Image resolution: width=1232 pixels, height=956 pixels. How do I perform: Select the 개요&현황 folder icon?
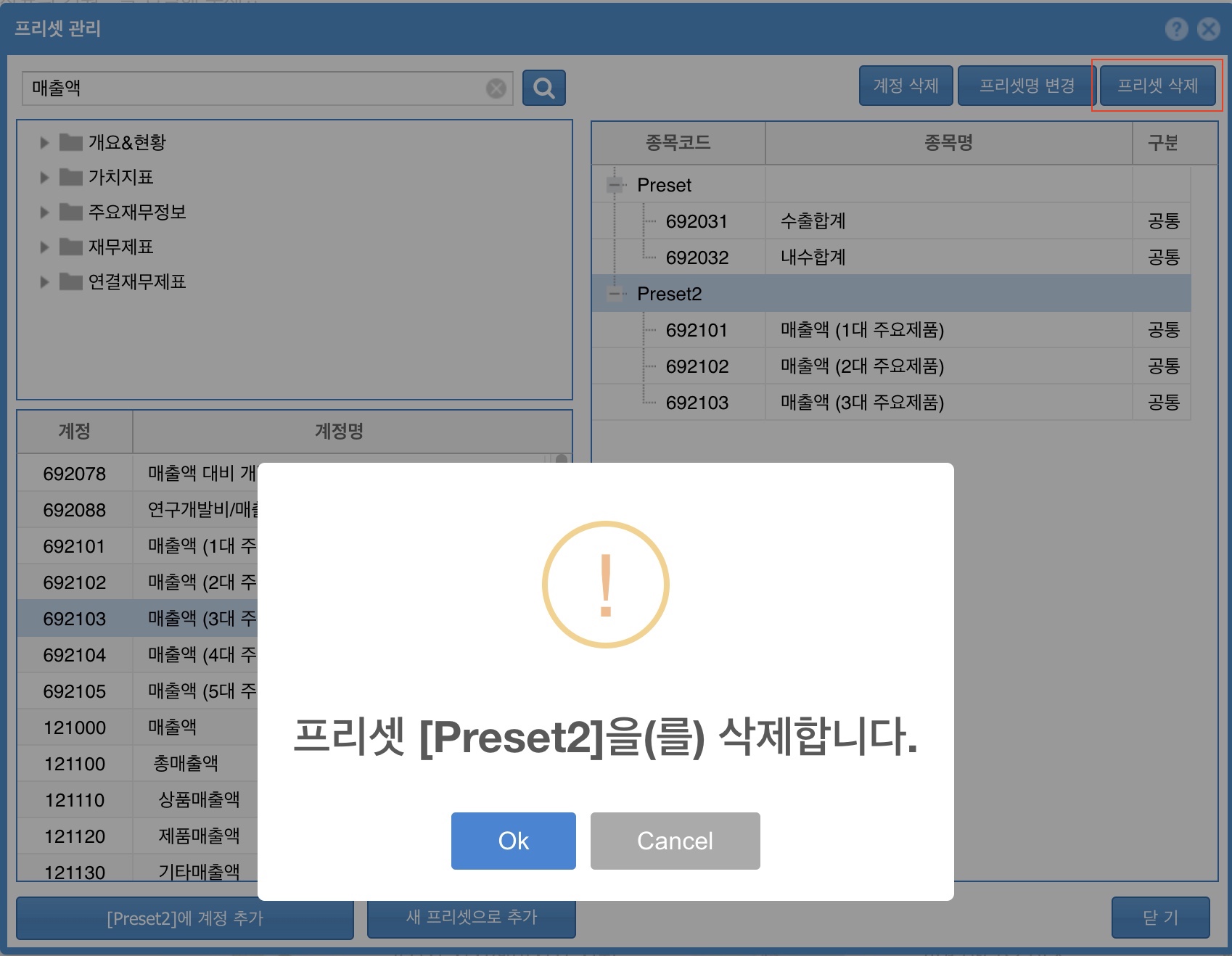70,141
